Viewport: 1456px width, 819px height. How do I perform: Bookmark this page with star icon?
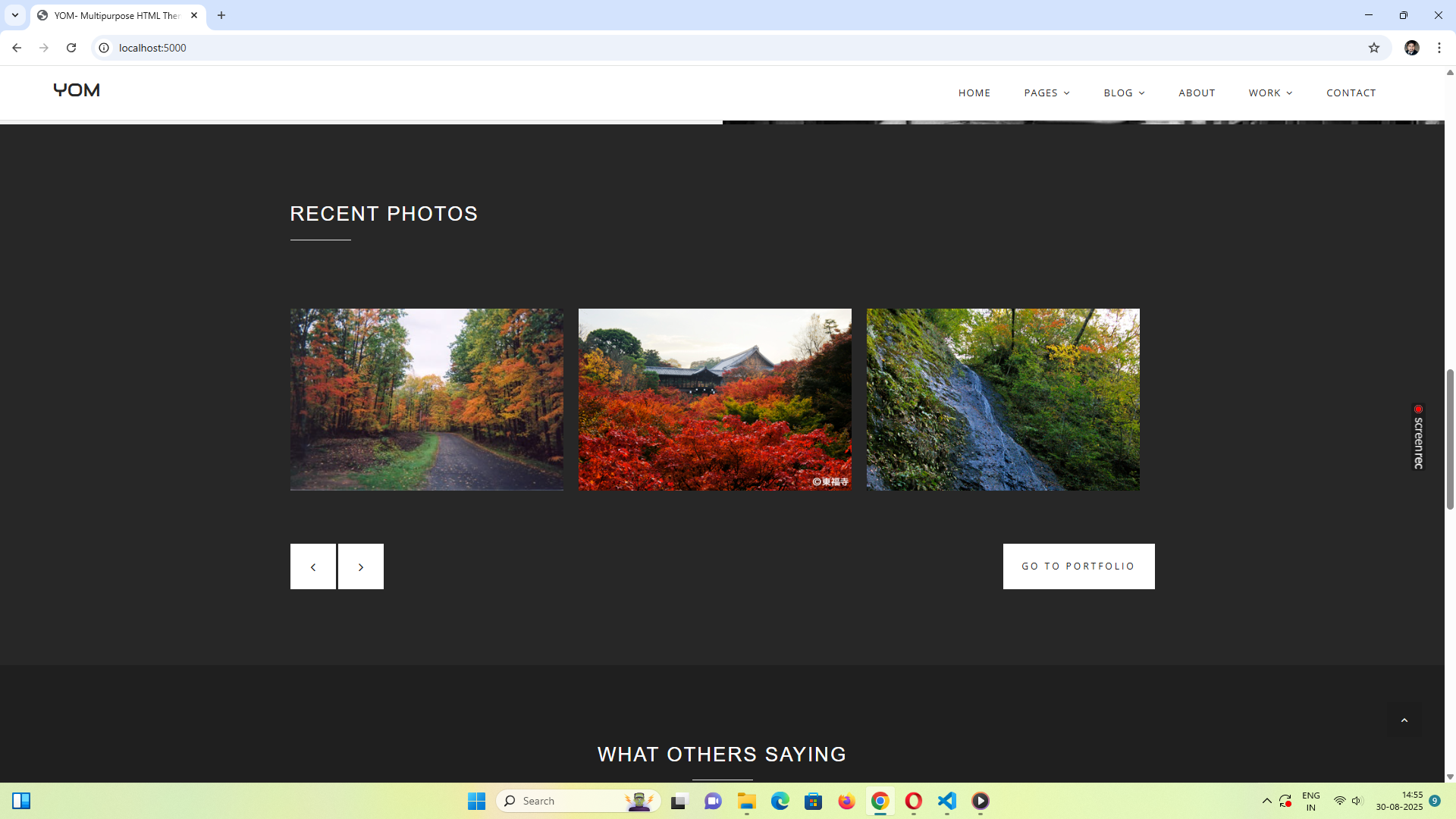[1373, 48]
